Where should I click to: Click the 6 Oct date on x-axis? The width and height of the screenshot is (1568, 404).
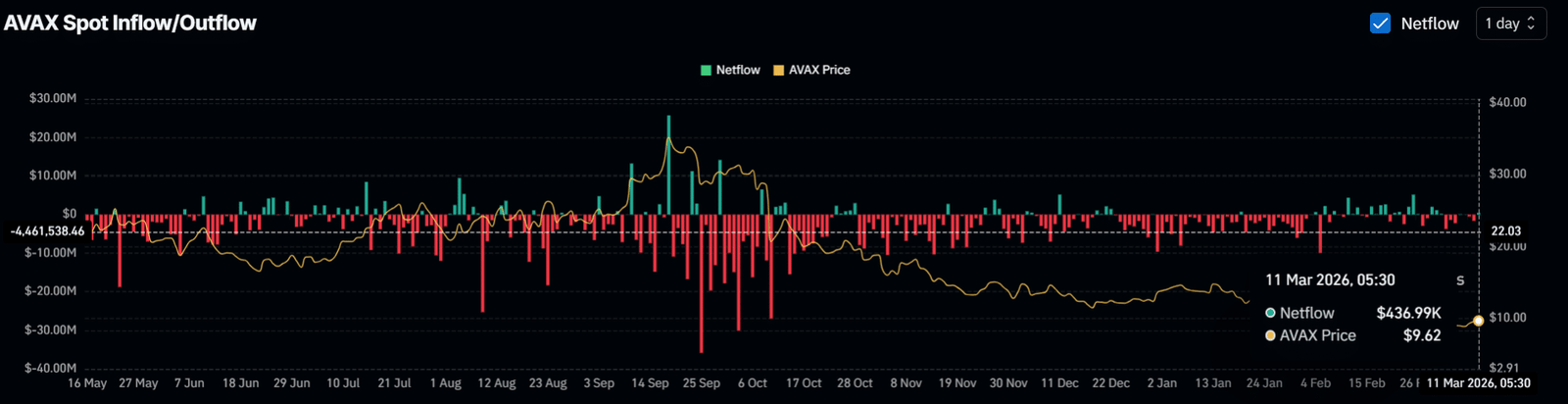(752, 383)
